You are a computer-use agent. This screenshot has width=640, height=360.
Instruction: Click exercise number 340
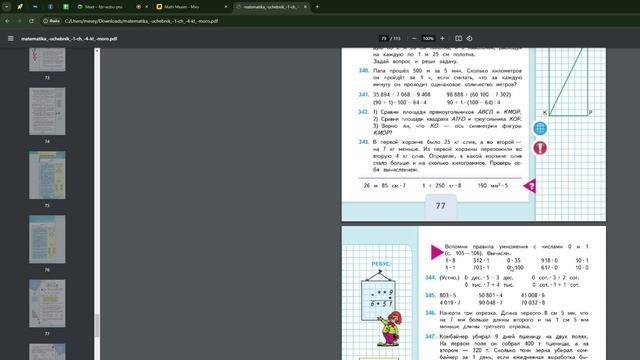coord(363,71)
